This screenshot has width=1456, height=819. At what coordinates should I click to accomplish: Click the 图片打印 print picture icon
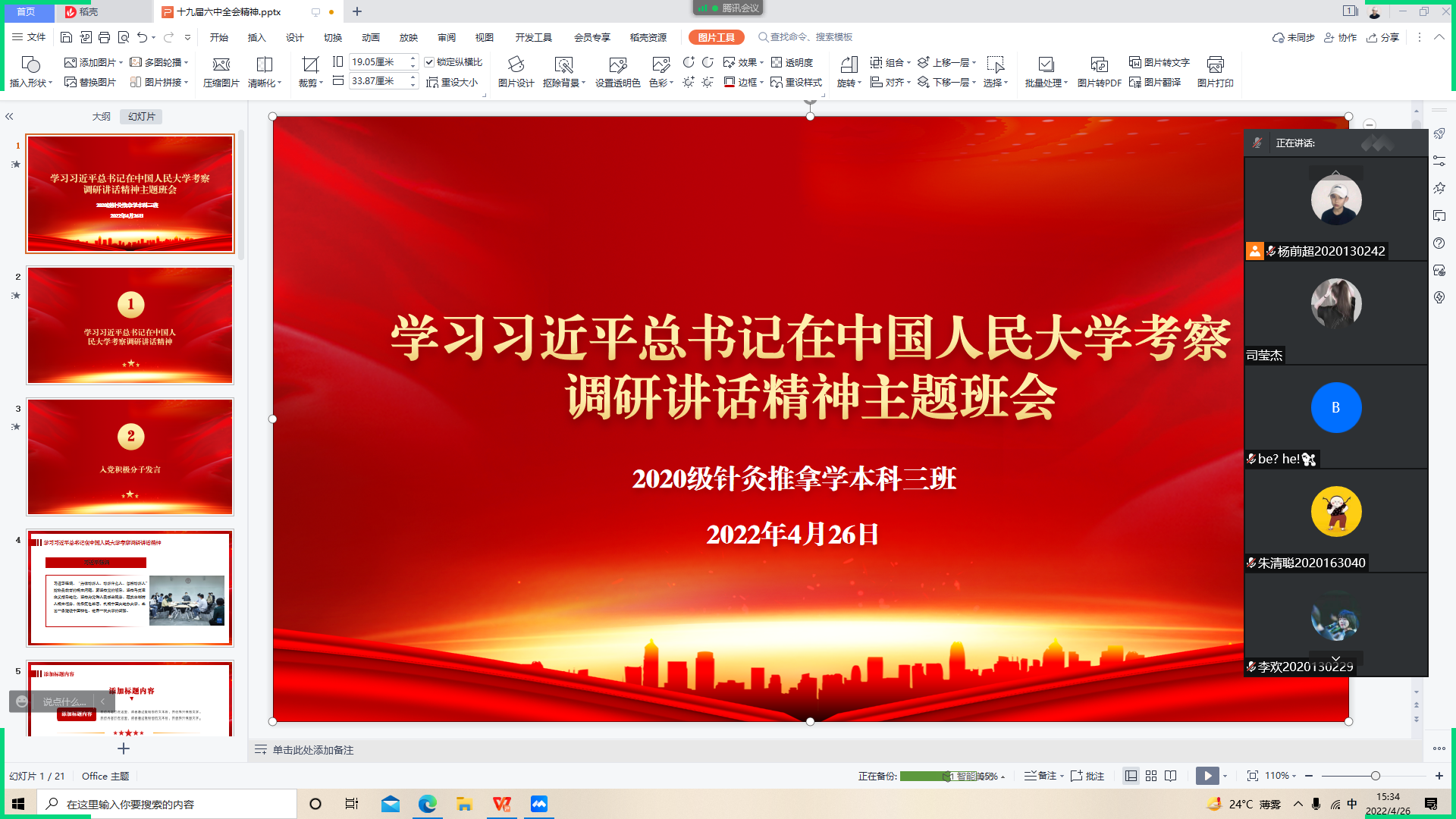pos(1215,65)
